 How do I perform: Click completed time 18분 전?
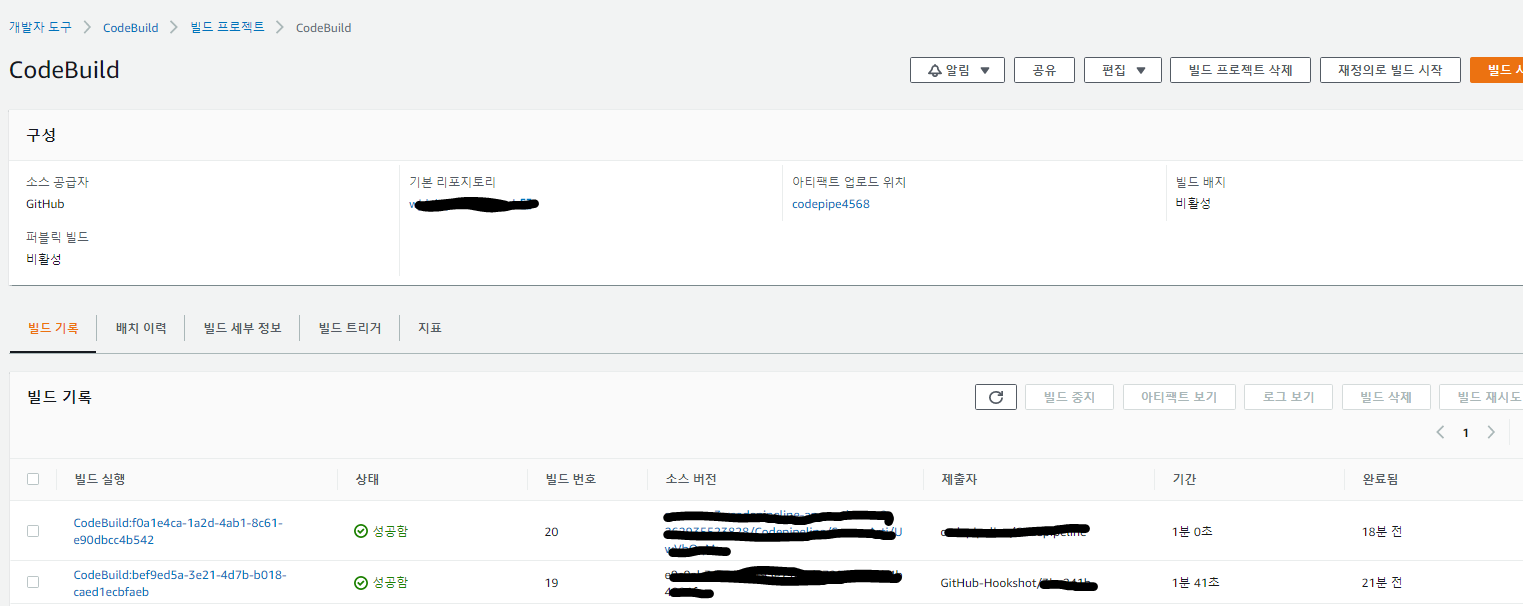tap(1382, 531)
